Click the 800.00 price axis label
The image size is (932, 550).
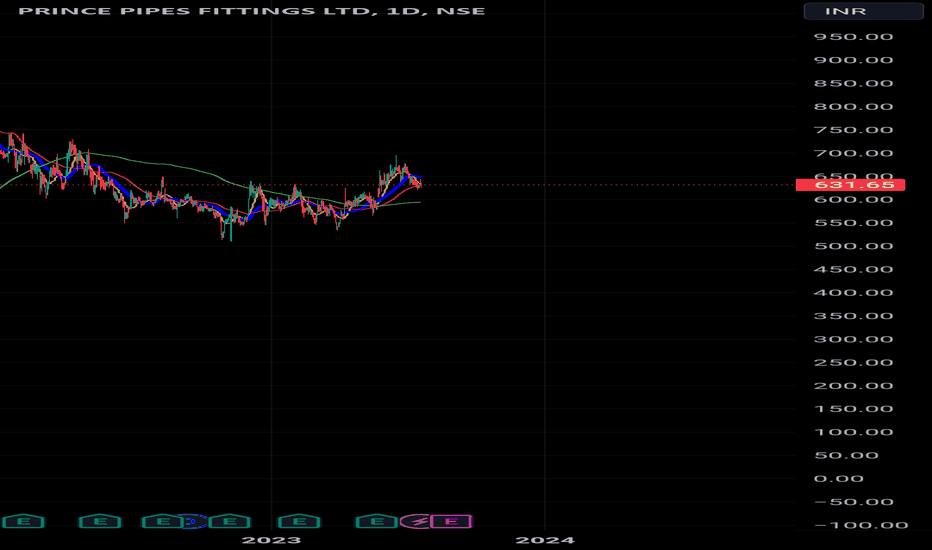point(853,107)
